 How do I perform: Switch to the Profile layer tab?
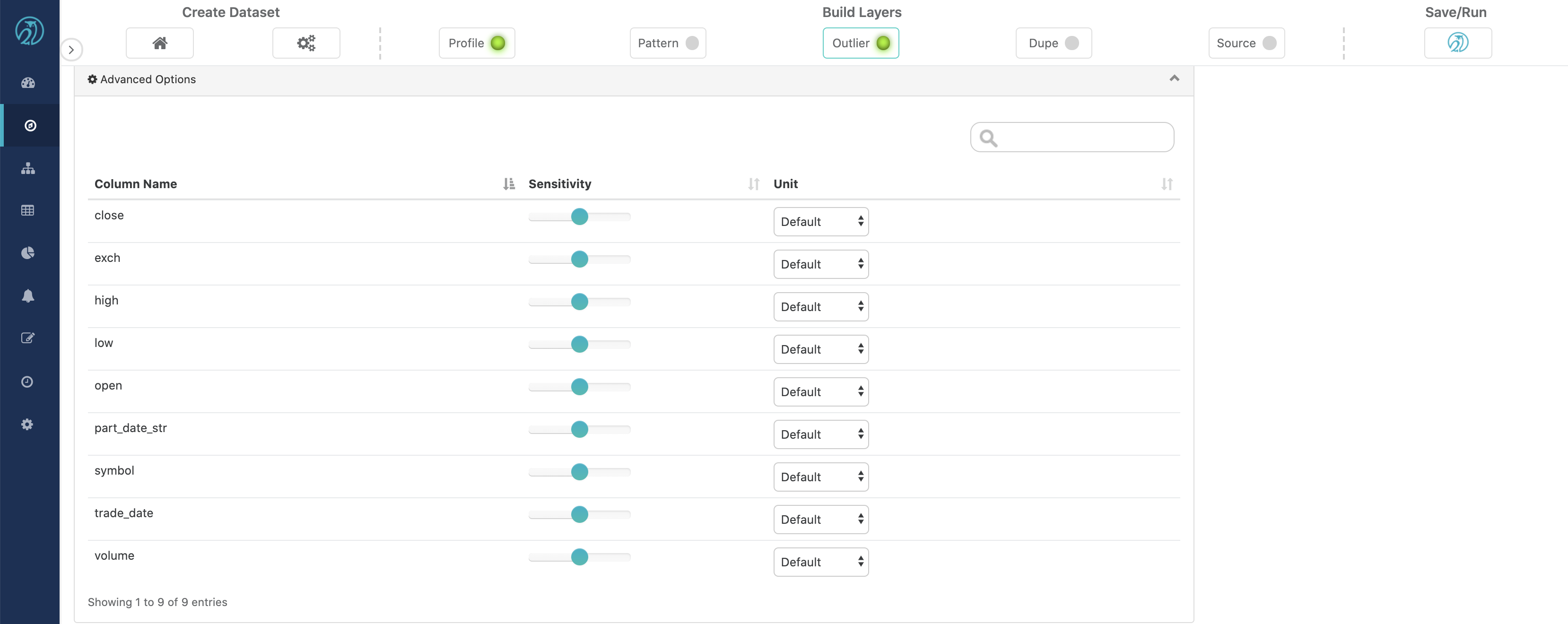click(466, 43)
